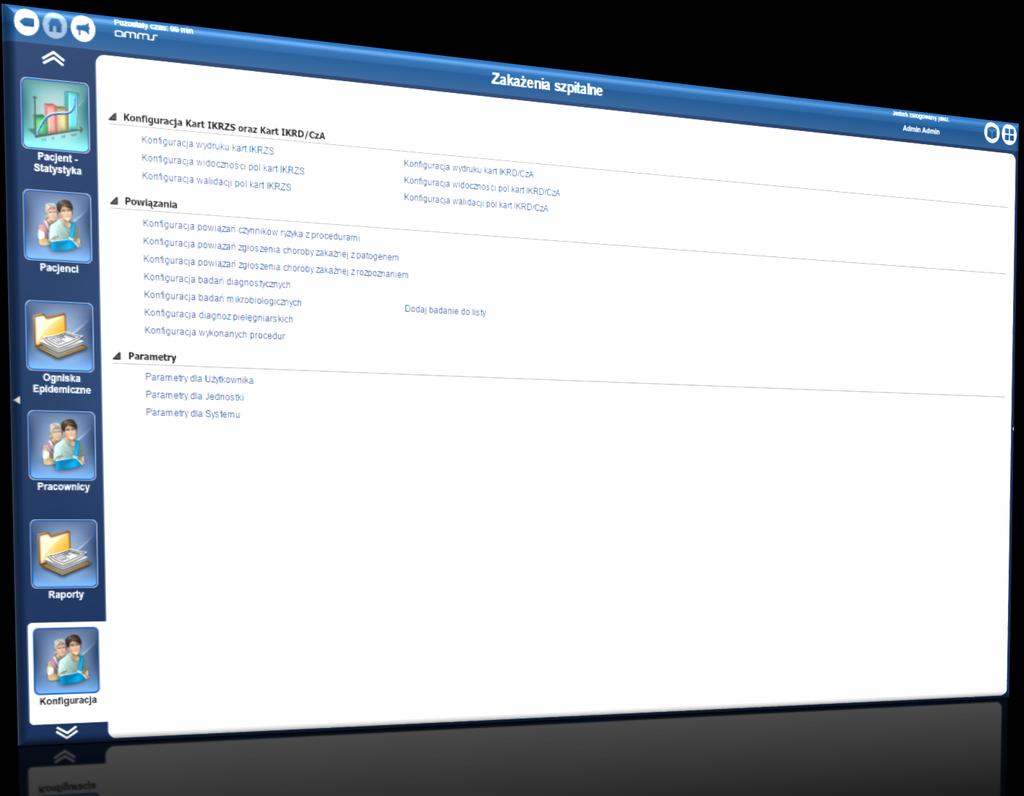Click the Powiązania section heading
Screen dimensions: 1024x796
[151, 203]
